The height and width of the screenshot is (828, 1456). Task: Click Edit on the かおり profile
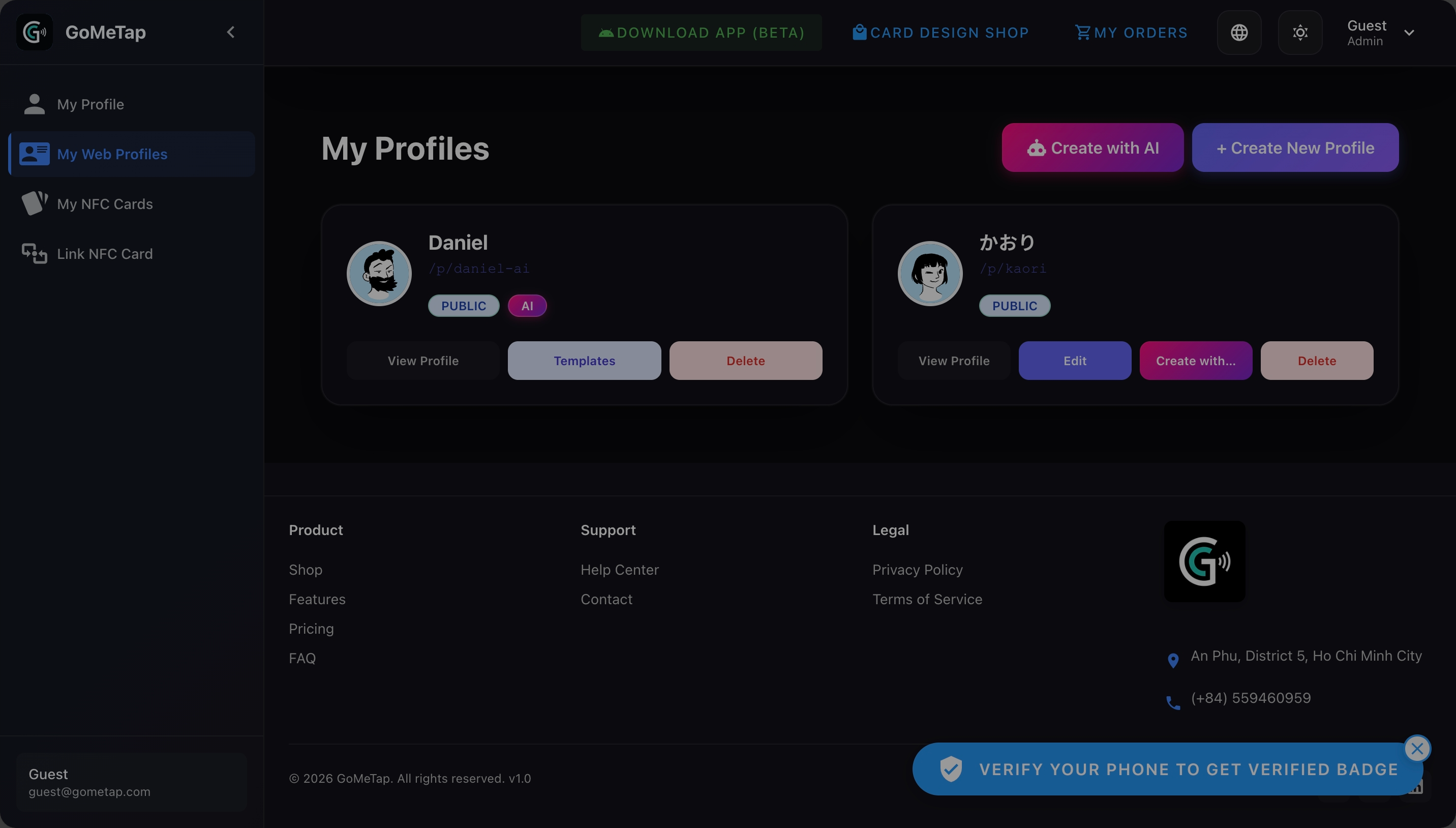[x=1075, y=361]
